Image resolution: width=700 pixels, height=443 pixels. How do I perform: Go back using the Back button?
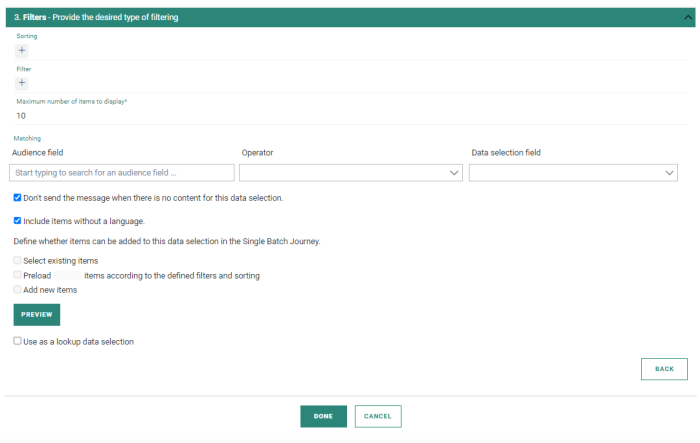click(664, 369)
